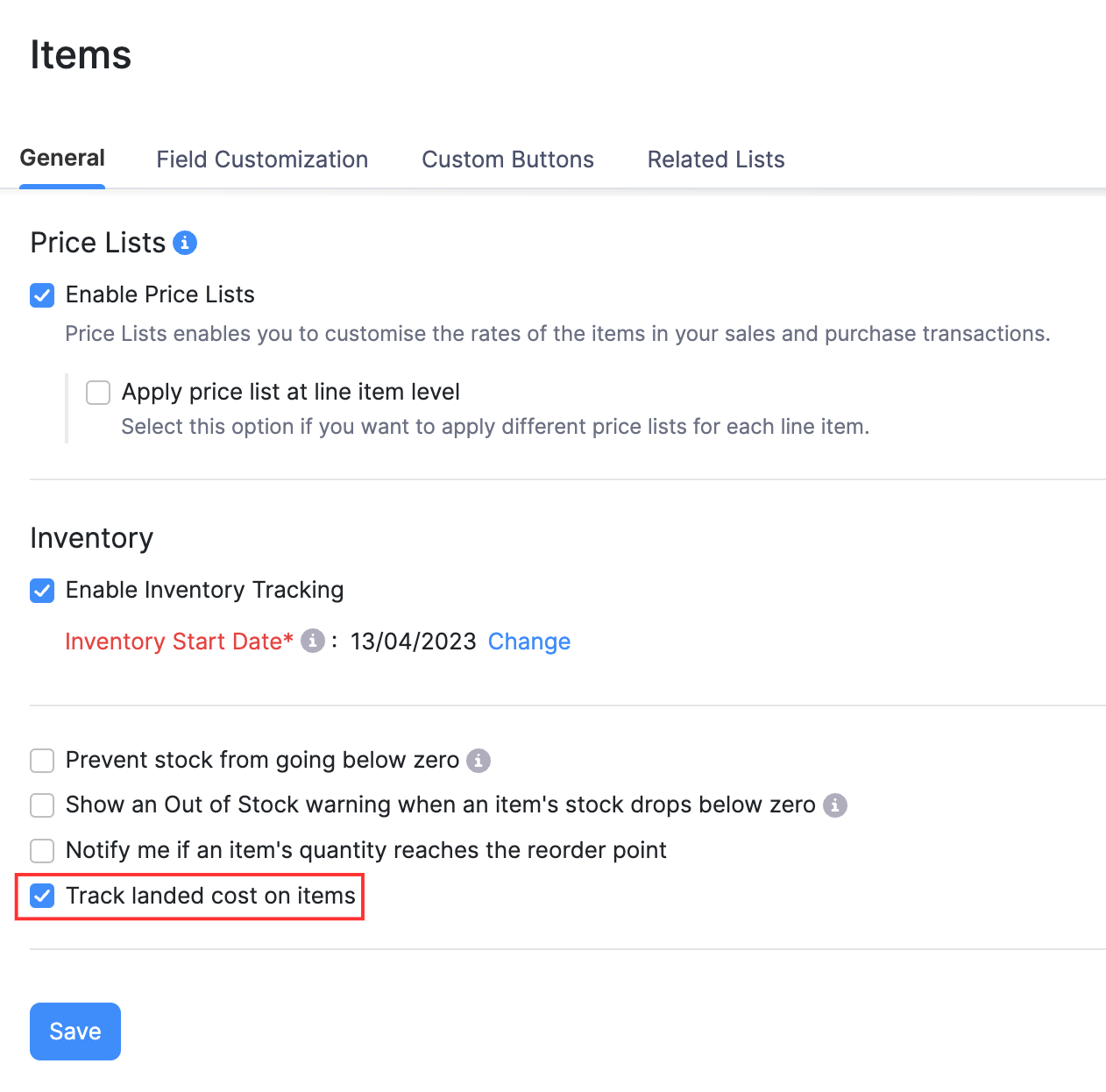
Task: Untick Track landed cost on items
Action: point(42,896)
